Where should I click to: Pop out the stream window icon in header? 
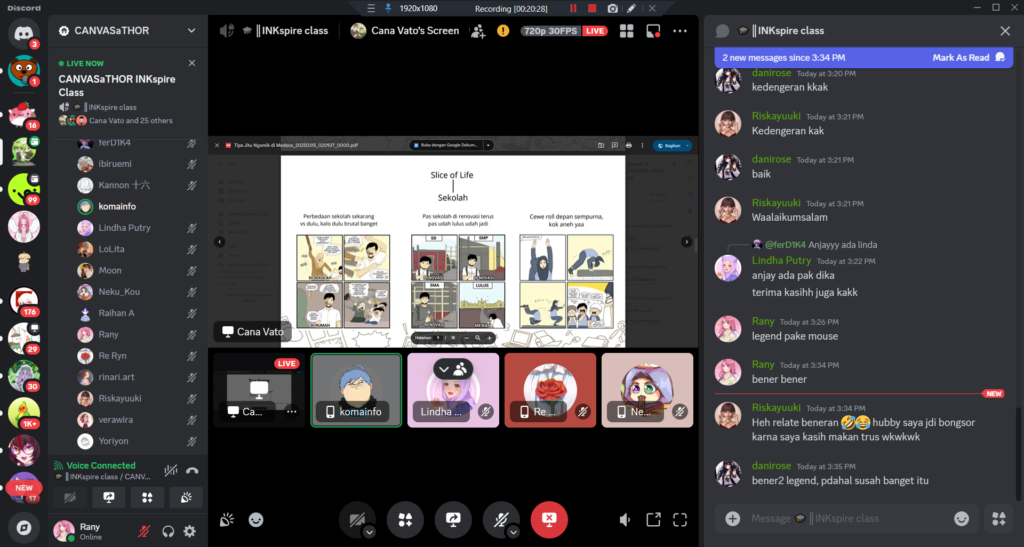point(652,31)
